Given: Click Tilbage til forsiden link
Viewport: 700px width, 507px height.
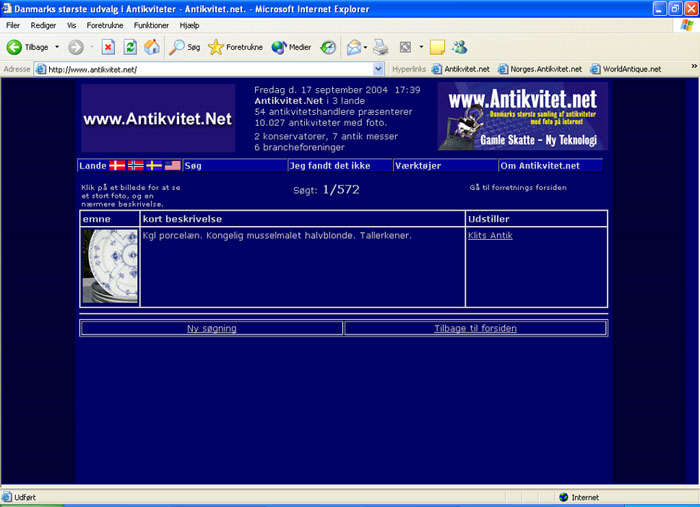Looking at the screenshot, I should (x=475, y=328).
